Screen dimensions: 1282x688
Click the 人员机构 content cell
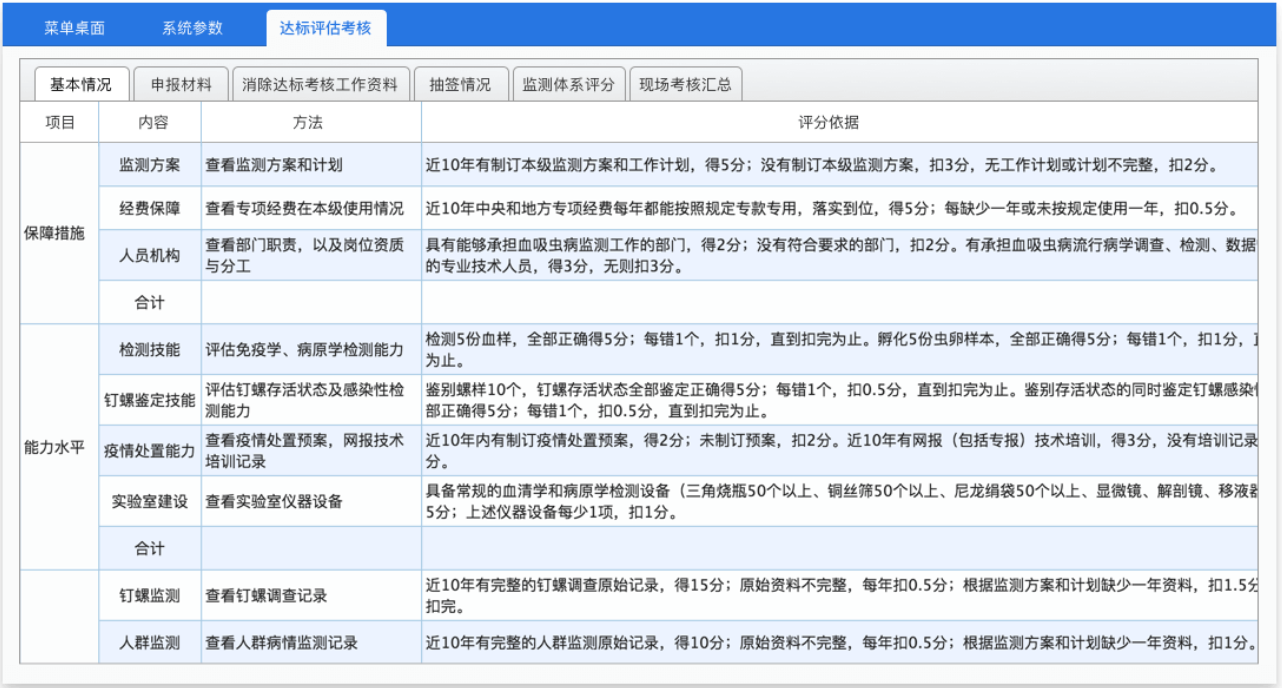(151, 255)
